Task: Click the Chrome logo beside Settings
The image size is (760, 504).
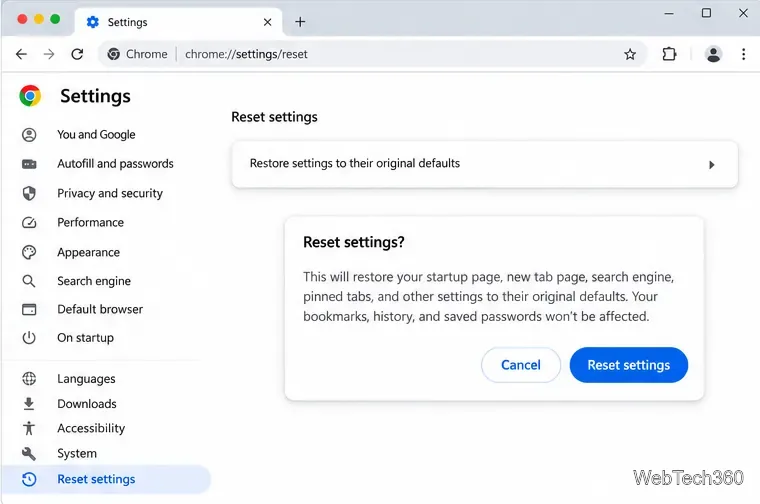Action: click(x=30, y=96)
